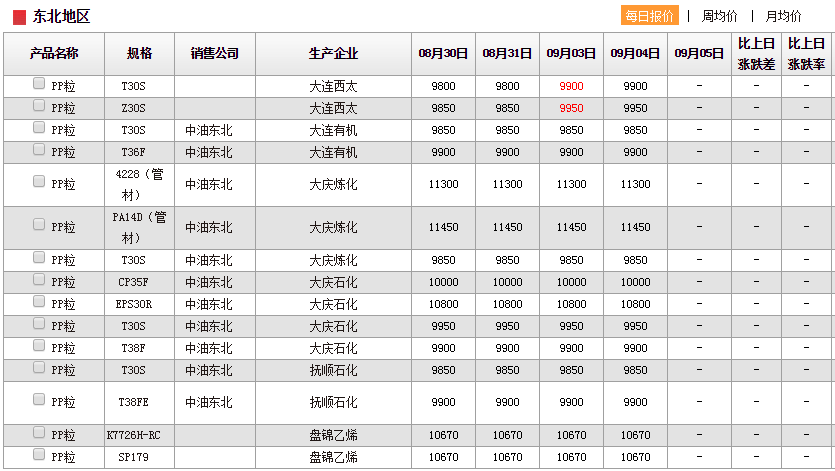
Task: Click 大连有机 producer in the T36F row
Action: (x=333, y=152)
